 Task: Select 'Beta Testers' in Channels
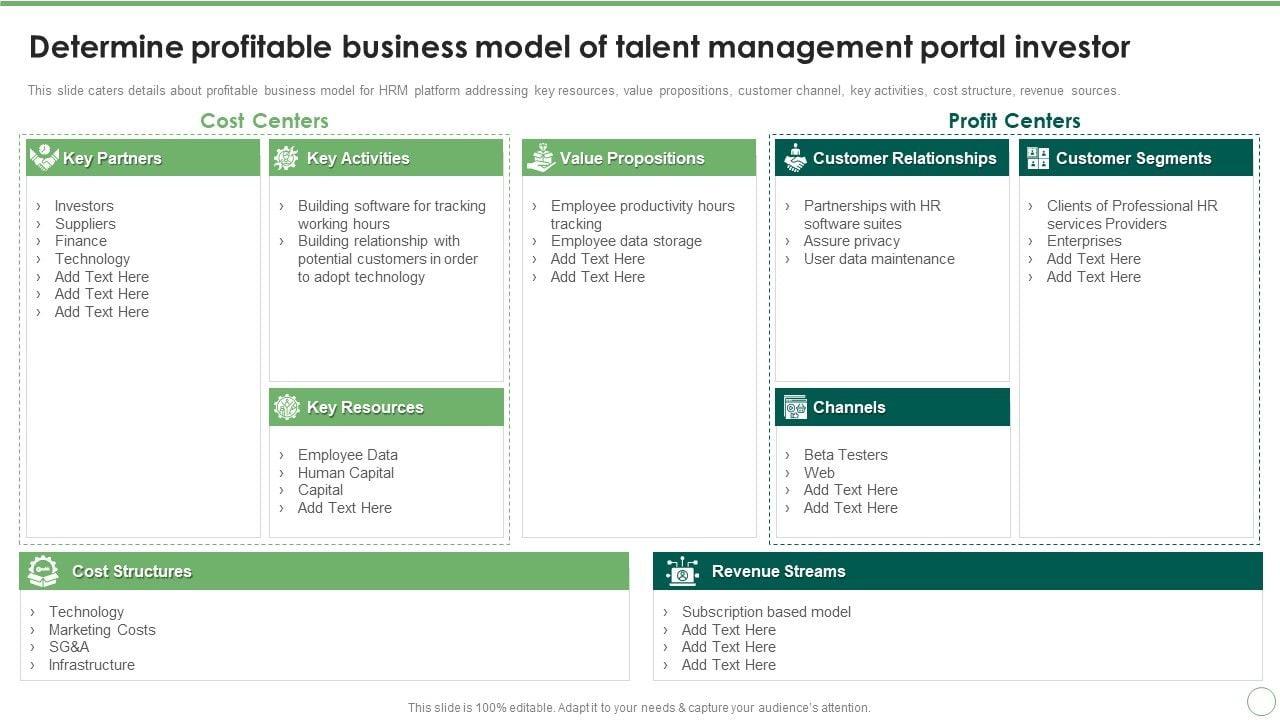pos(845,455)
